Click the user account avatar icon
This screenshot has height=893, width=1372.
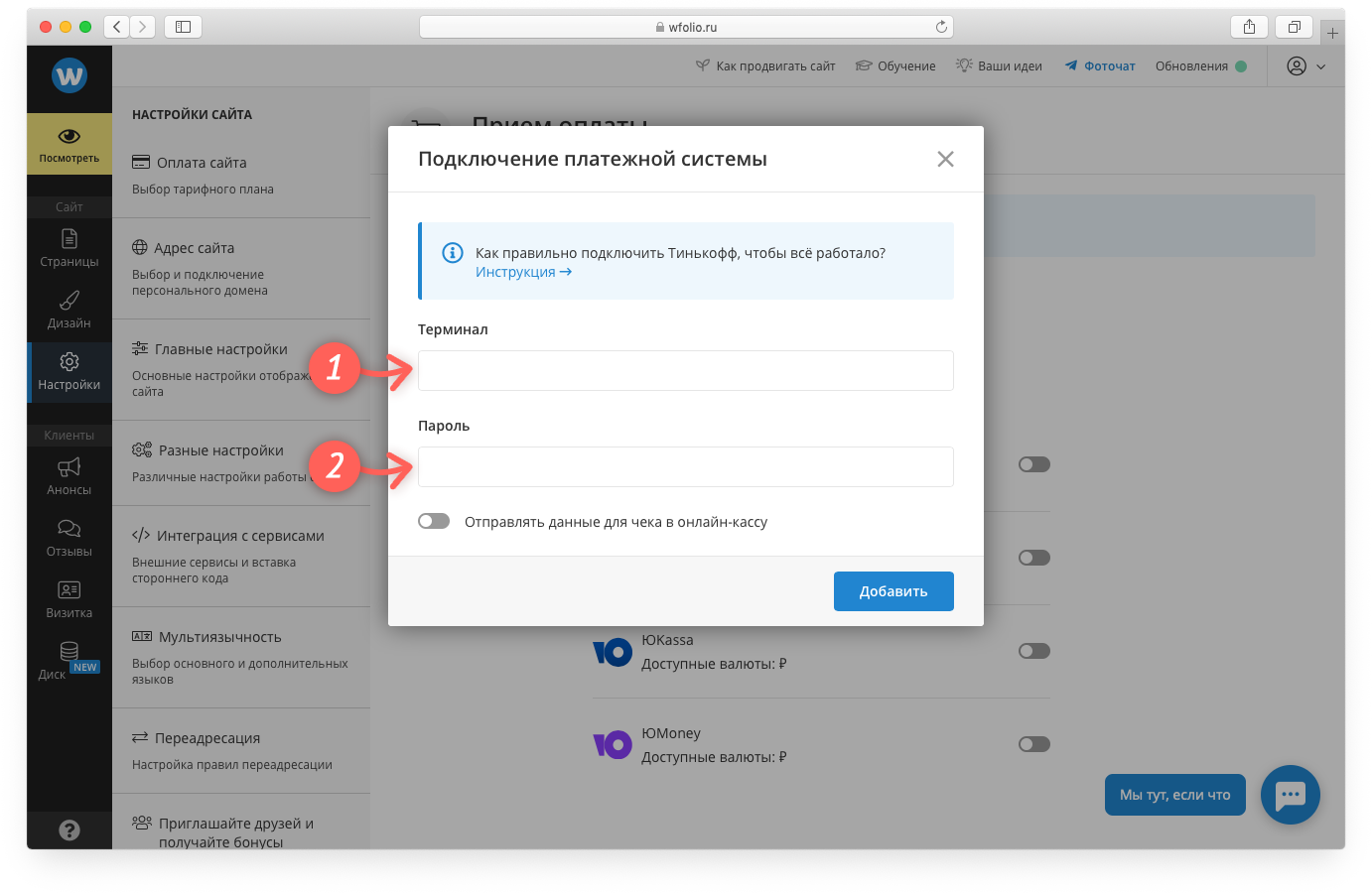point(1297,65)
